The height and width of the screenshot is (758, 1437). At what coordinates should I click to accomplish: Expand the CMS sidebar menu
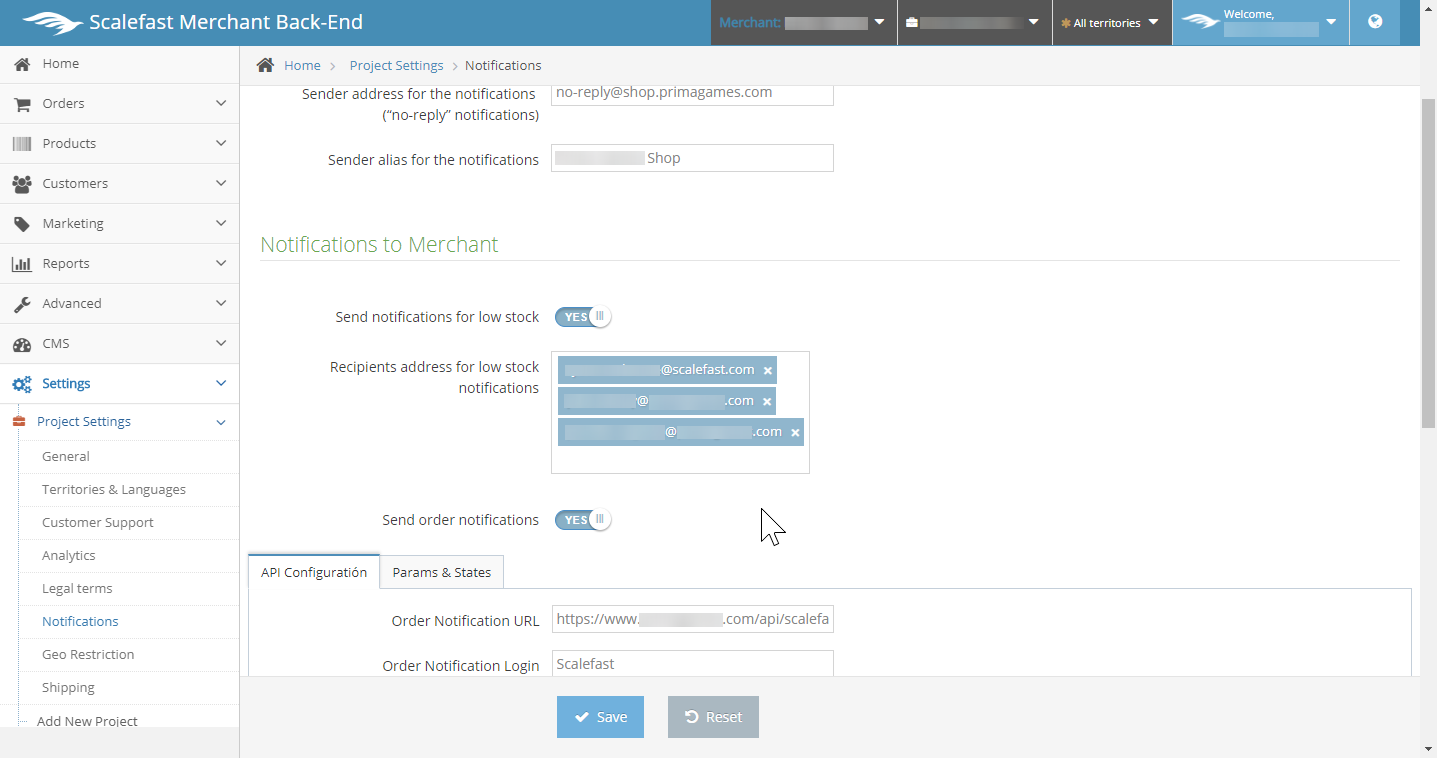point(120,344)
